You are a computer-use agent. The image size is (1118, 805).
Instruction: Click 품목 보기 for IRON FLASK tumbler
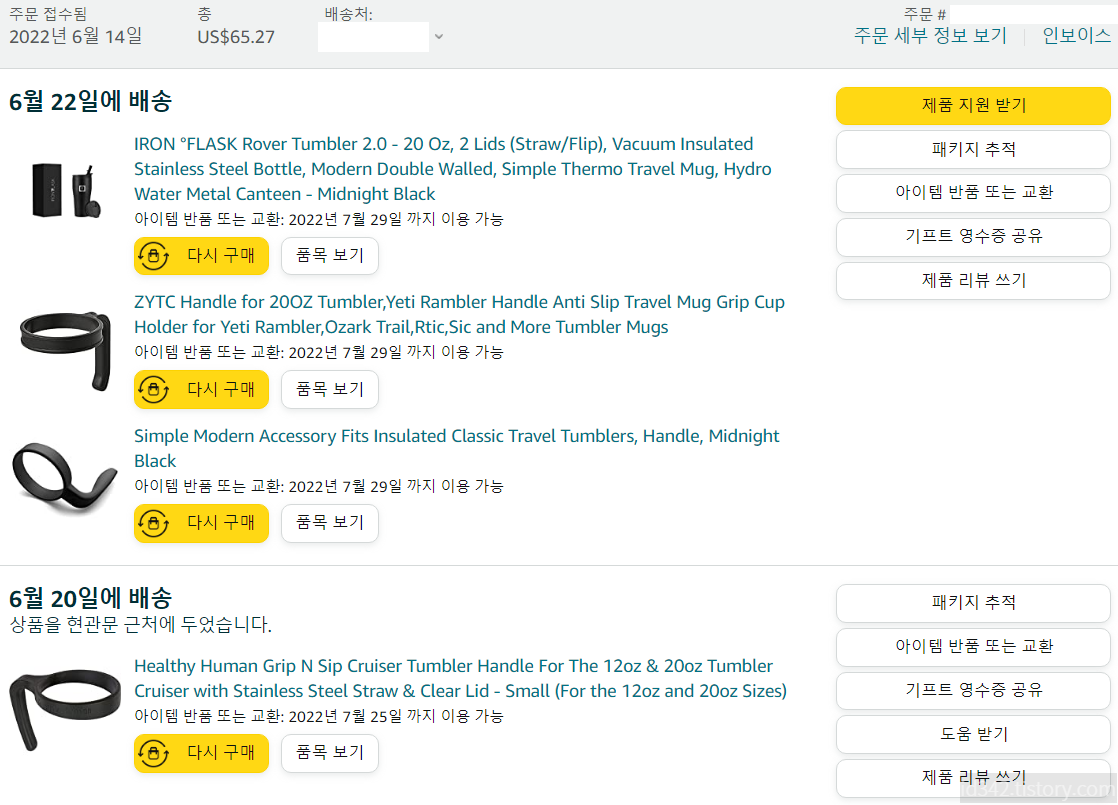point(330,255)
